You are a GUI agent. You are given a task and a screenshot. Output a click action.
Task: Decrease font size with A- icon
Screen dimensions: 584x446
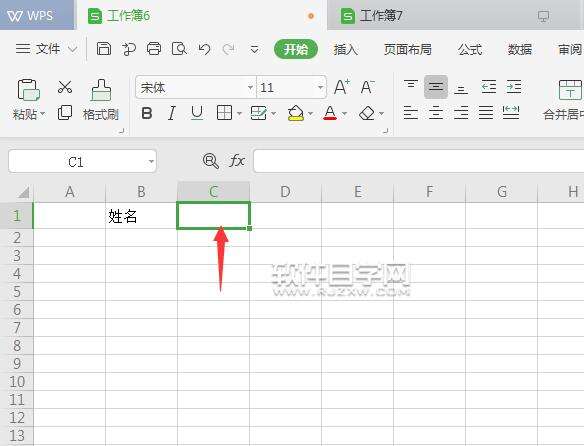[368, 87]
